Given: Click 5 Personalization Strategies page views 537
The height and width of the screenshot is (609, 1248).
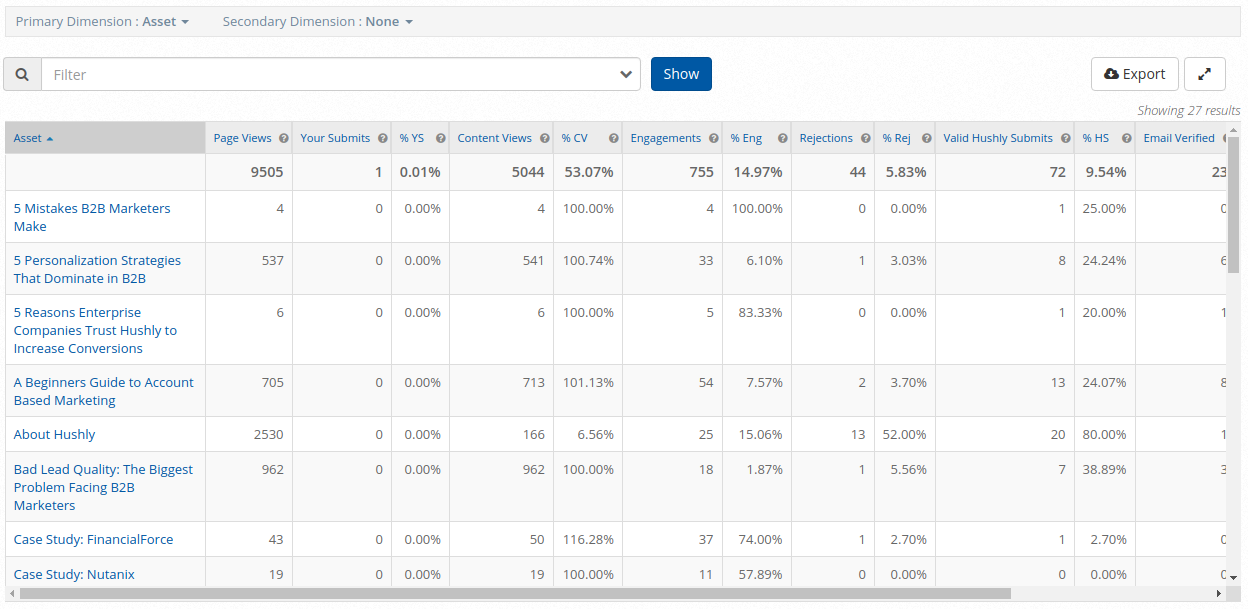Looking at the screenshot, I should [x=272, y=260].
